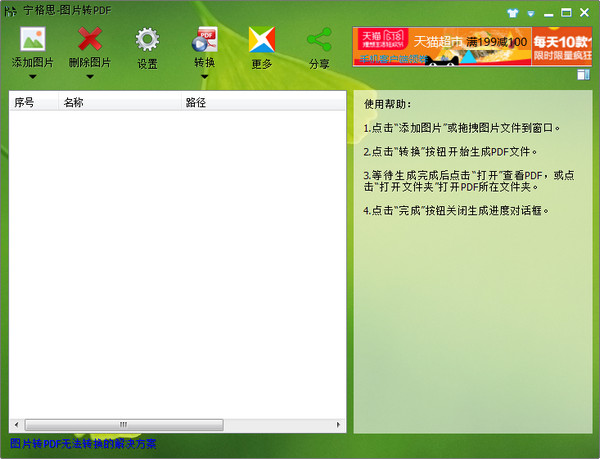Expand the dropdown arrow under 转换
Screen dimensions: 600x459
[205, 76]
